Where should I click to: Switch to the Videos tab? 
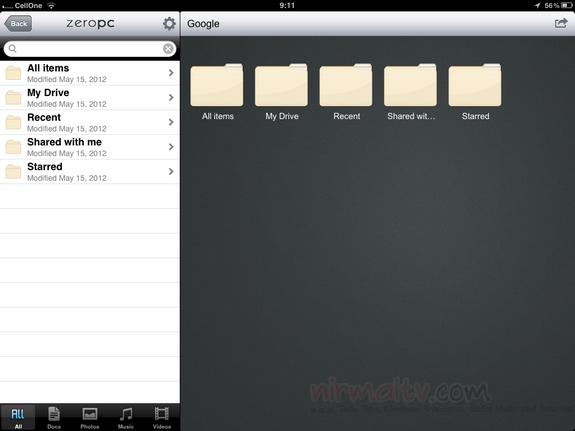(x=162, y=417)
